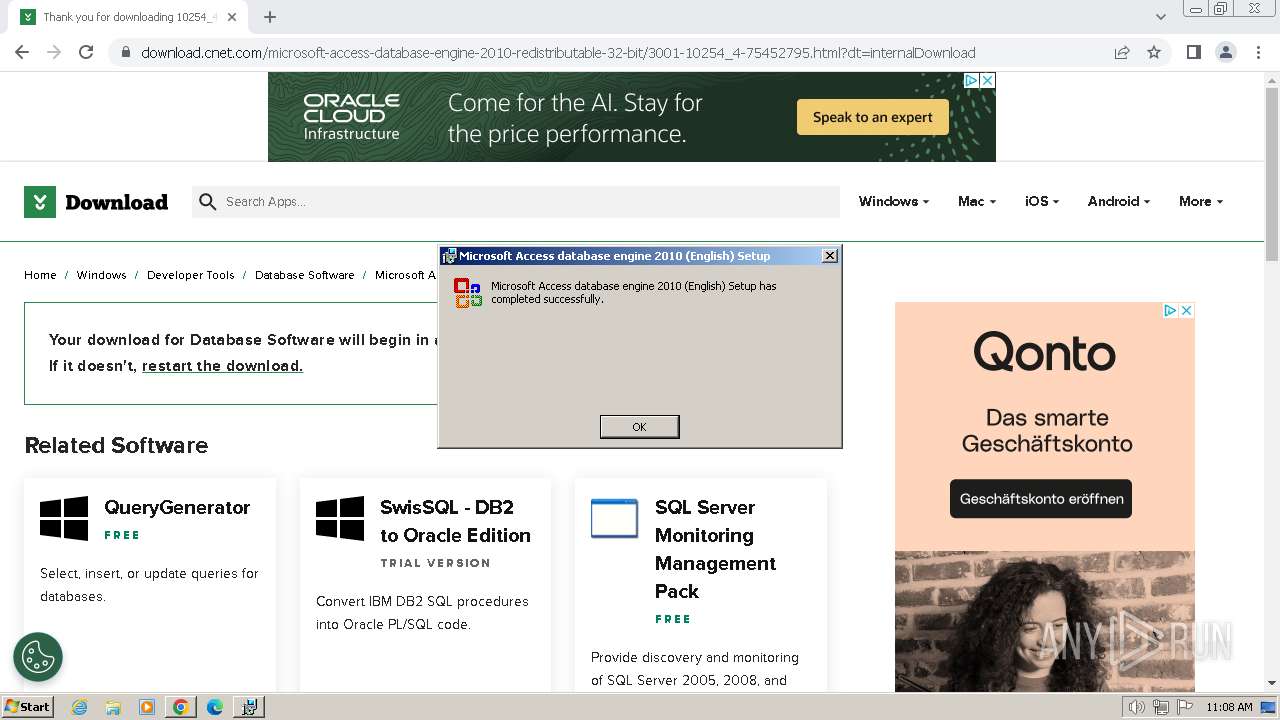Open cookie preferences button
The image size is (1280, 720).
(38, 657)
